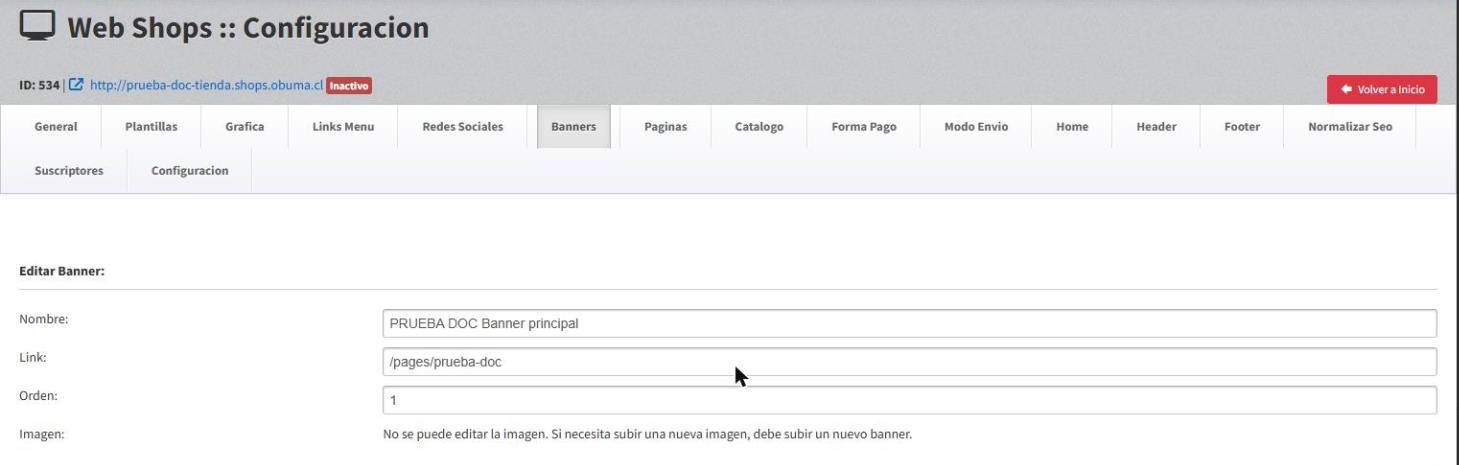Open the prueba-doc-tienda.shops.obuma.cl link
Screen dimensions: 1459x465
(206, 86)
